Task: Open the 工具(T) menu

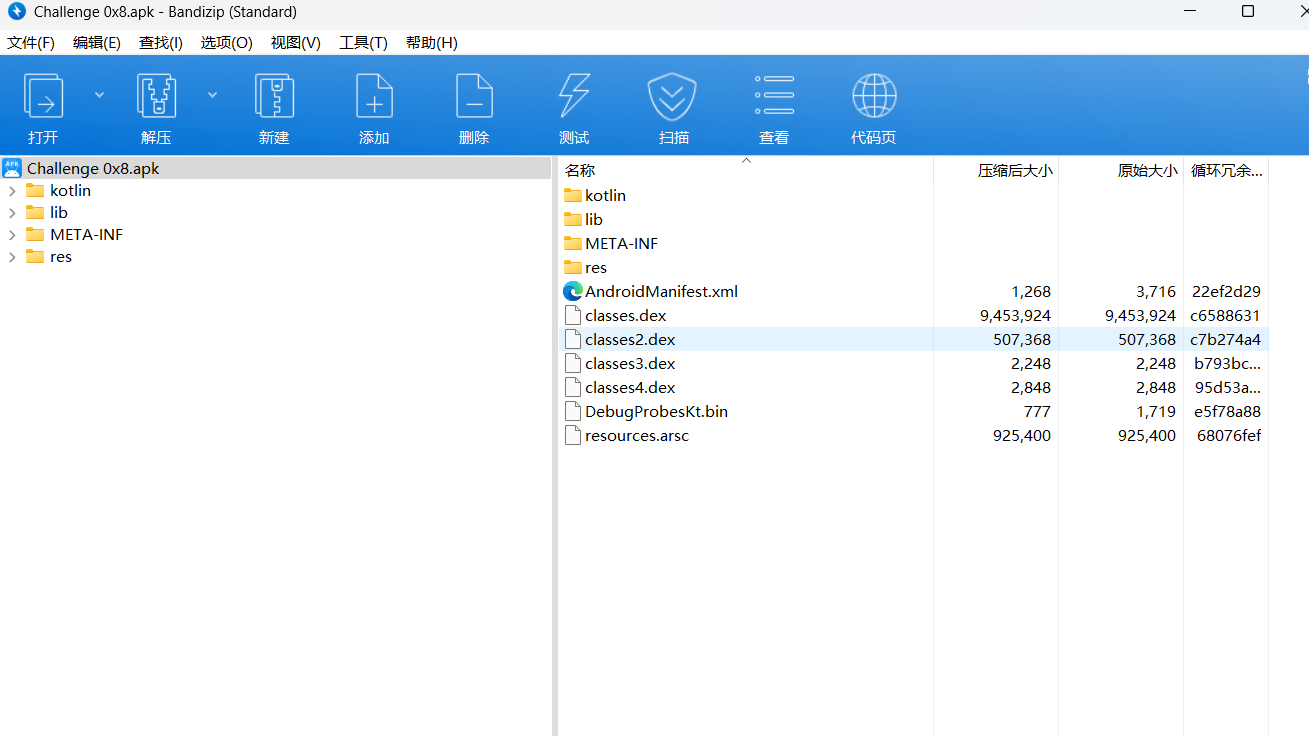Action: click(363, 43)
